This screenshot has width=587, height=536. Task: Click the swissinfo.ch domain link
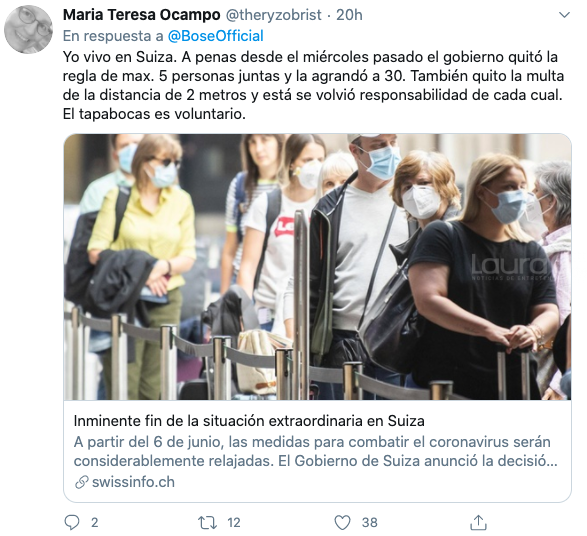pyautogui.click(x=133, y=482)
